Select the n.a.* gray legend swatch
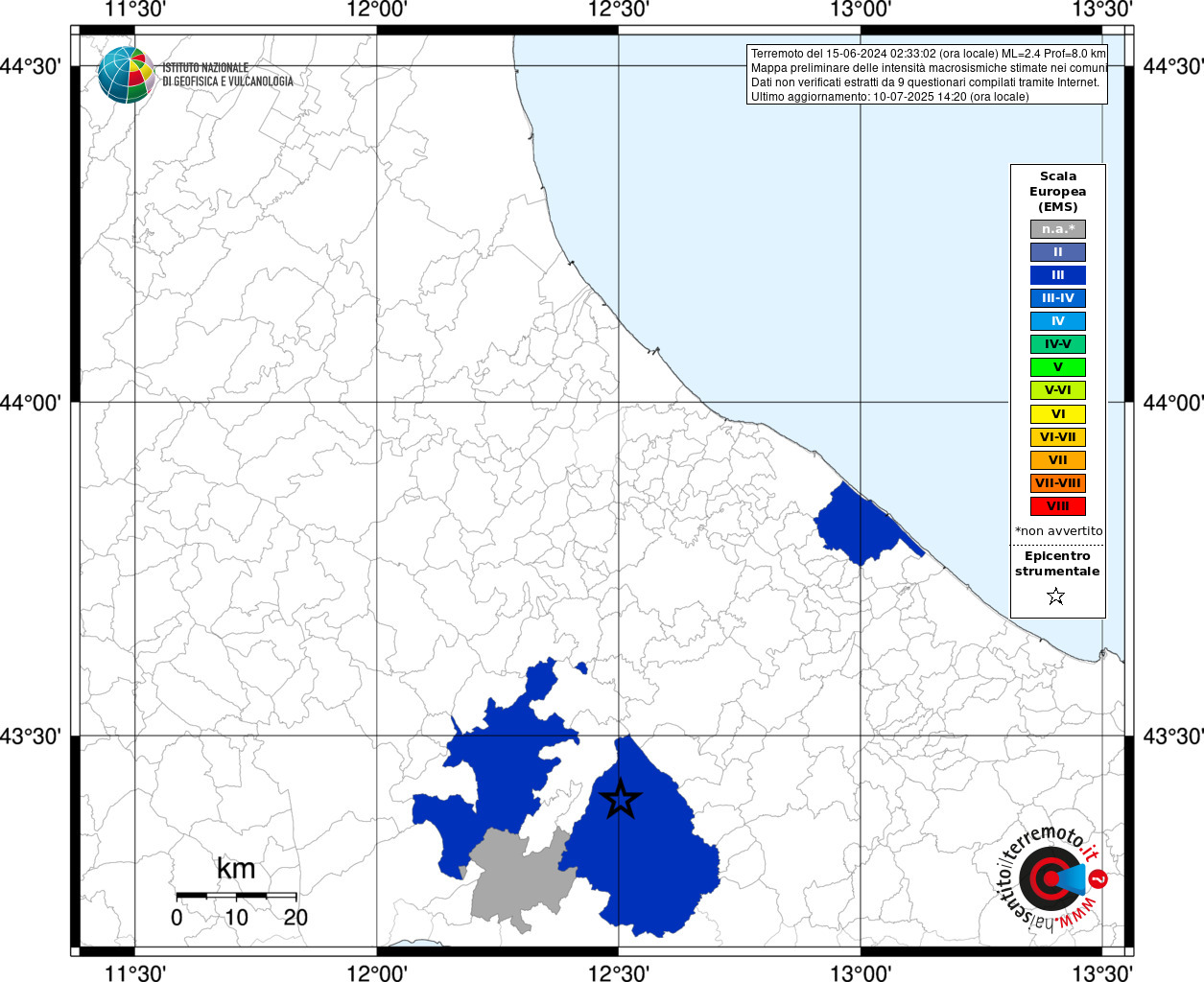Viewport: 1204px width, 982px height. coord(1058,229)
